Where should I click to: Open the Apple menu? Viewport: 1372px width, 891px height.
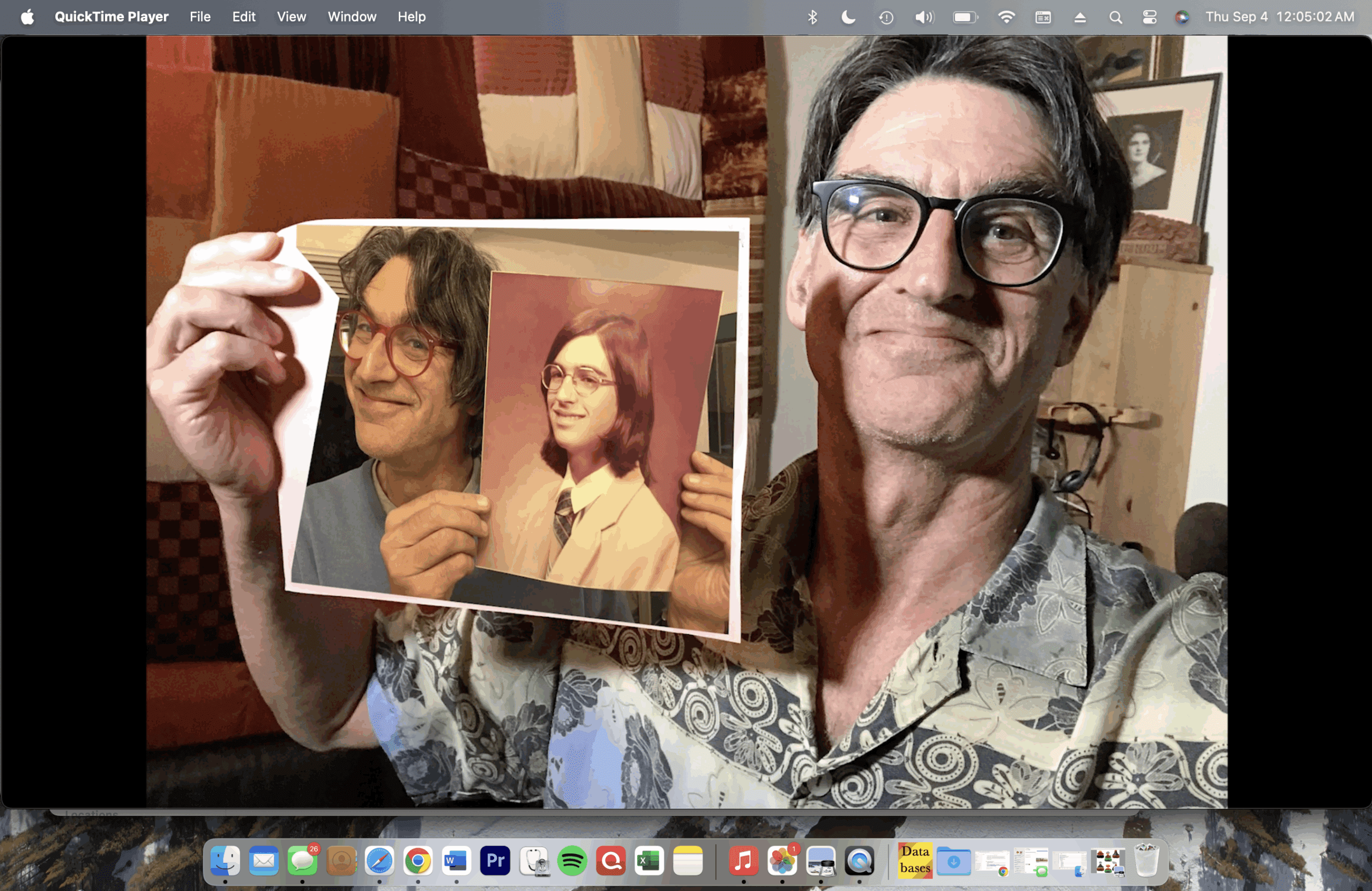pyautogui.click(x=27, y=17)
